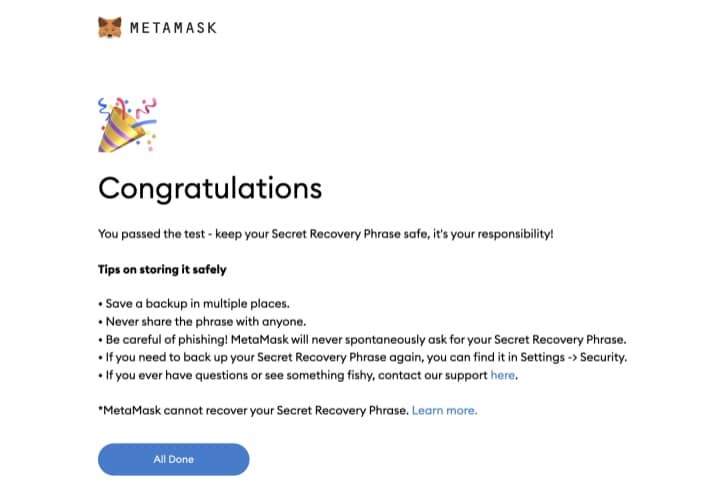Click the 'MetaMask cannot recover' disclaimer text

254,411
